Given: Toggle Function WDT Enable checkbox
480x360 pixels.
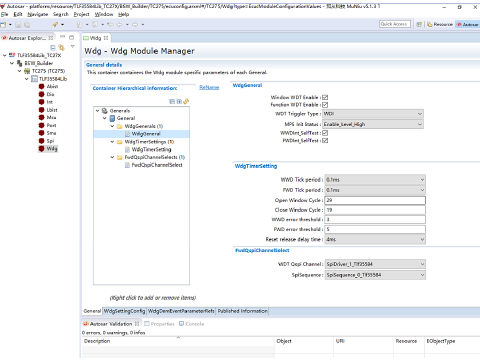Looking at the screenshot, I should pos(325,105).
